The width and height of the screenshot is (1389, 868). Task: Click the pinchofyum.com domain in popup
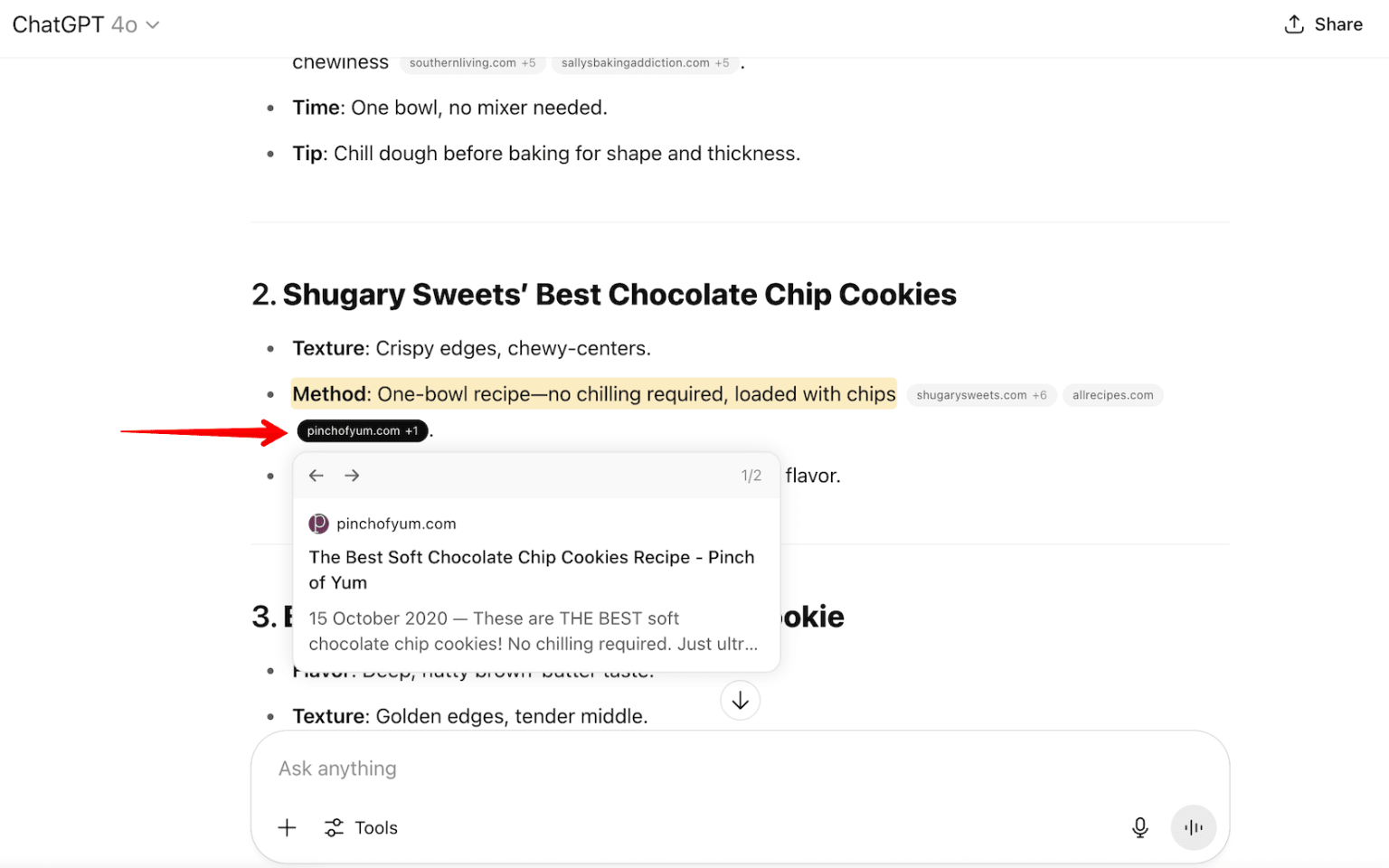[x=396, y=524]
